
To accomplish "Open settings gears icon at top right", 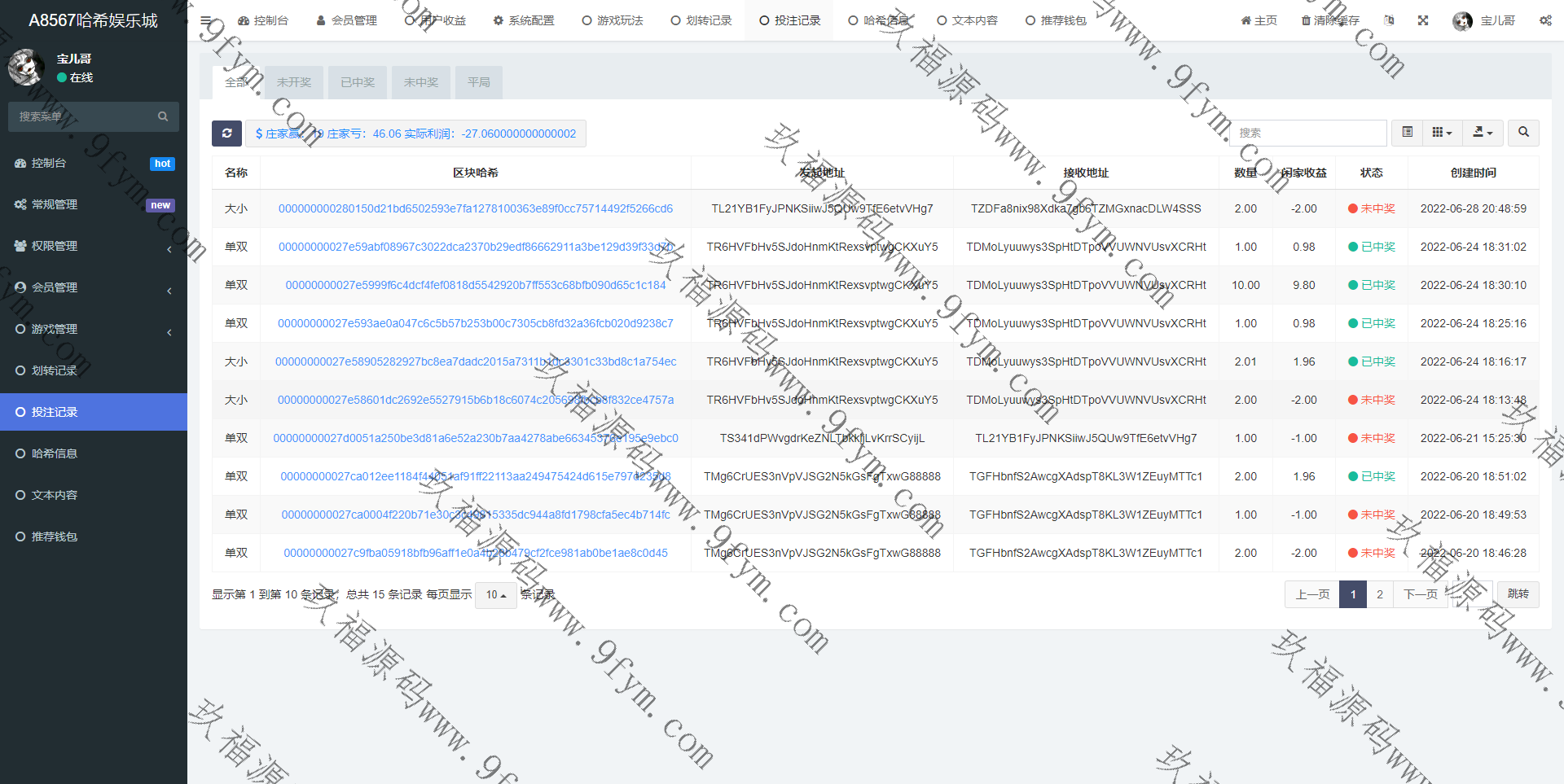I will pos(1545,20).
